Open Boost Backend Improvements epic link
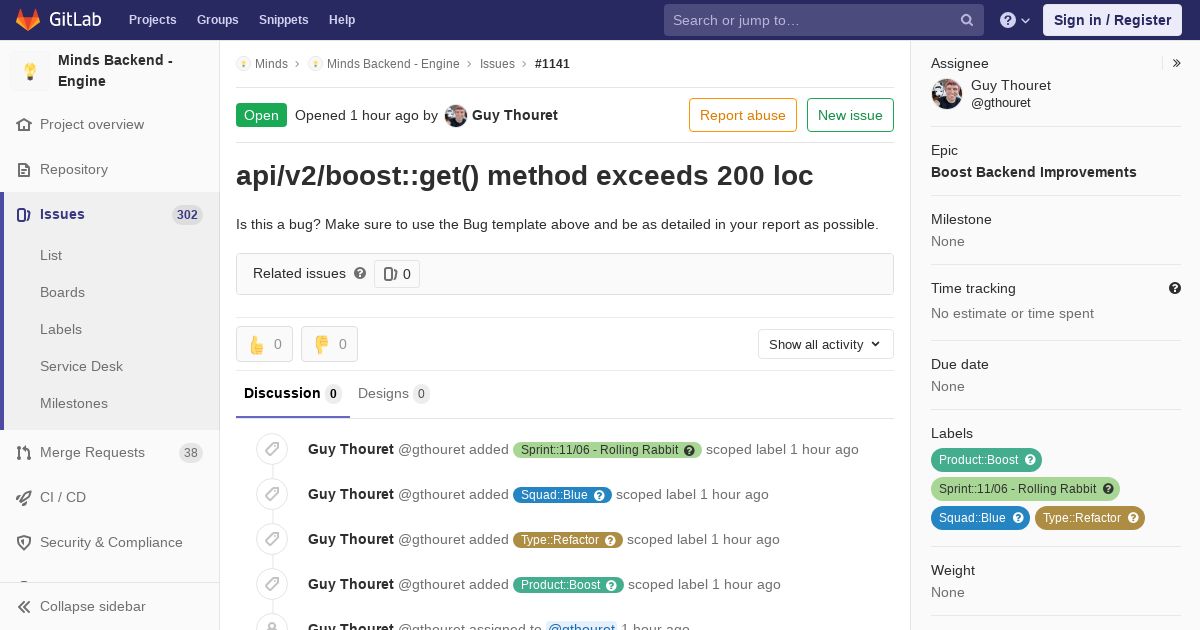1200x630 pixels. tap(1034, 172)
